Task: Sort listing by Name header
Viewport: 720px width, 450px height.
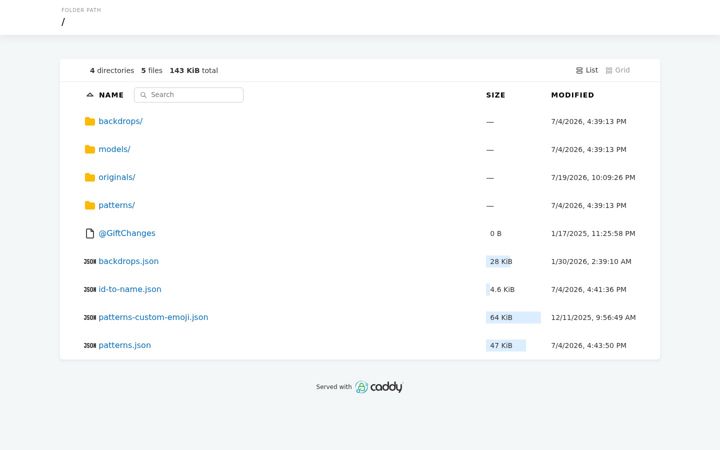Action: pos(111,95)
